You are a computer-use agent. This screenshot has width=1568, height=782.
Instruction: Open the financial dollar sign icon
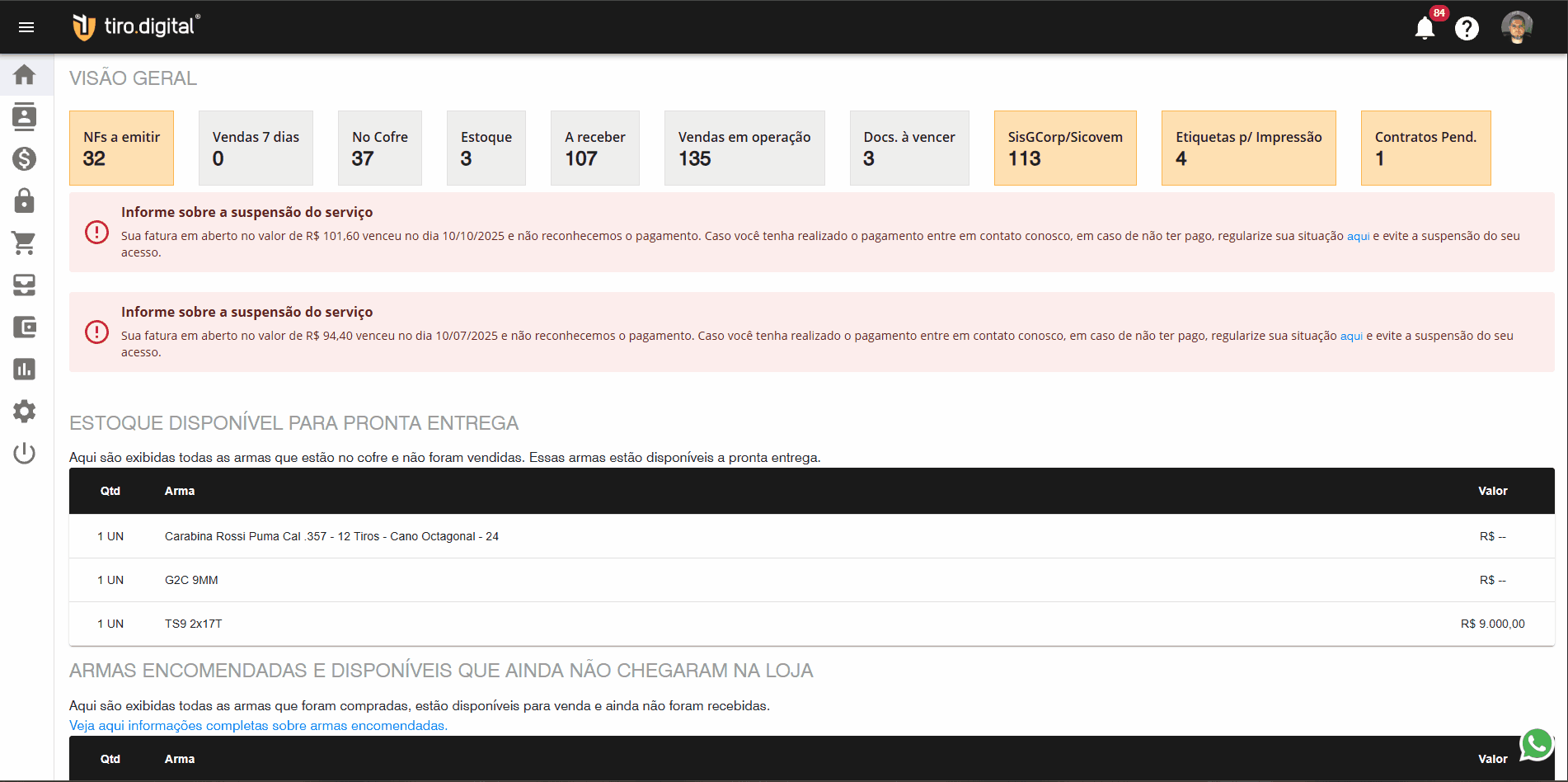[25, 159]
